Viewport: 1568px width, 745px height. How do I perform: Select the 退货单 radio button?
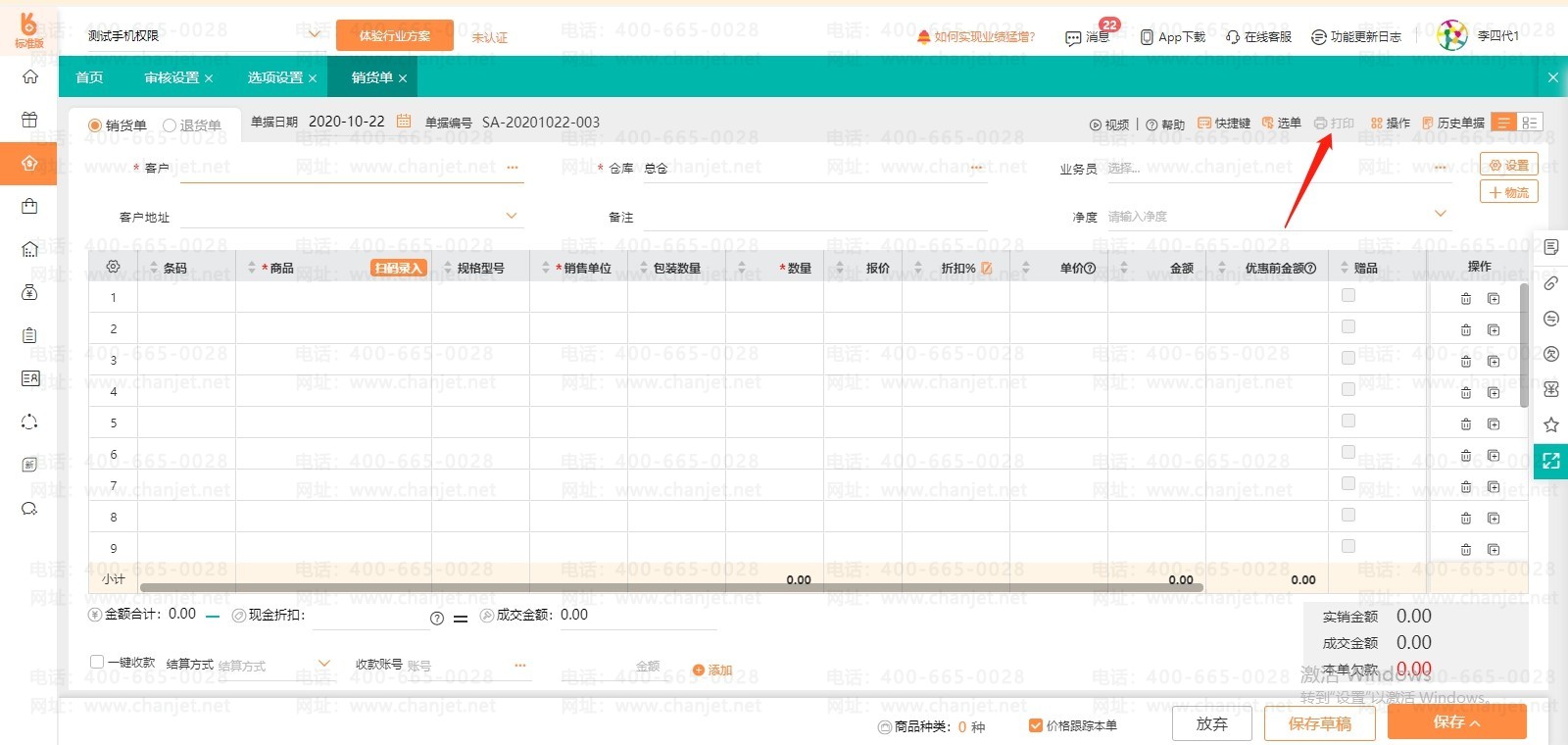coord(170,125)
